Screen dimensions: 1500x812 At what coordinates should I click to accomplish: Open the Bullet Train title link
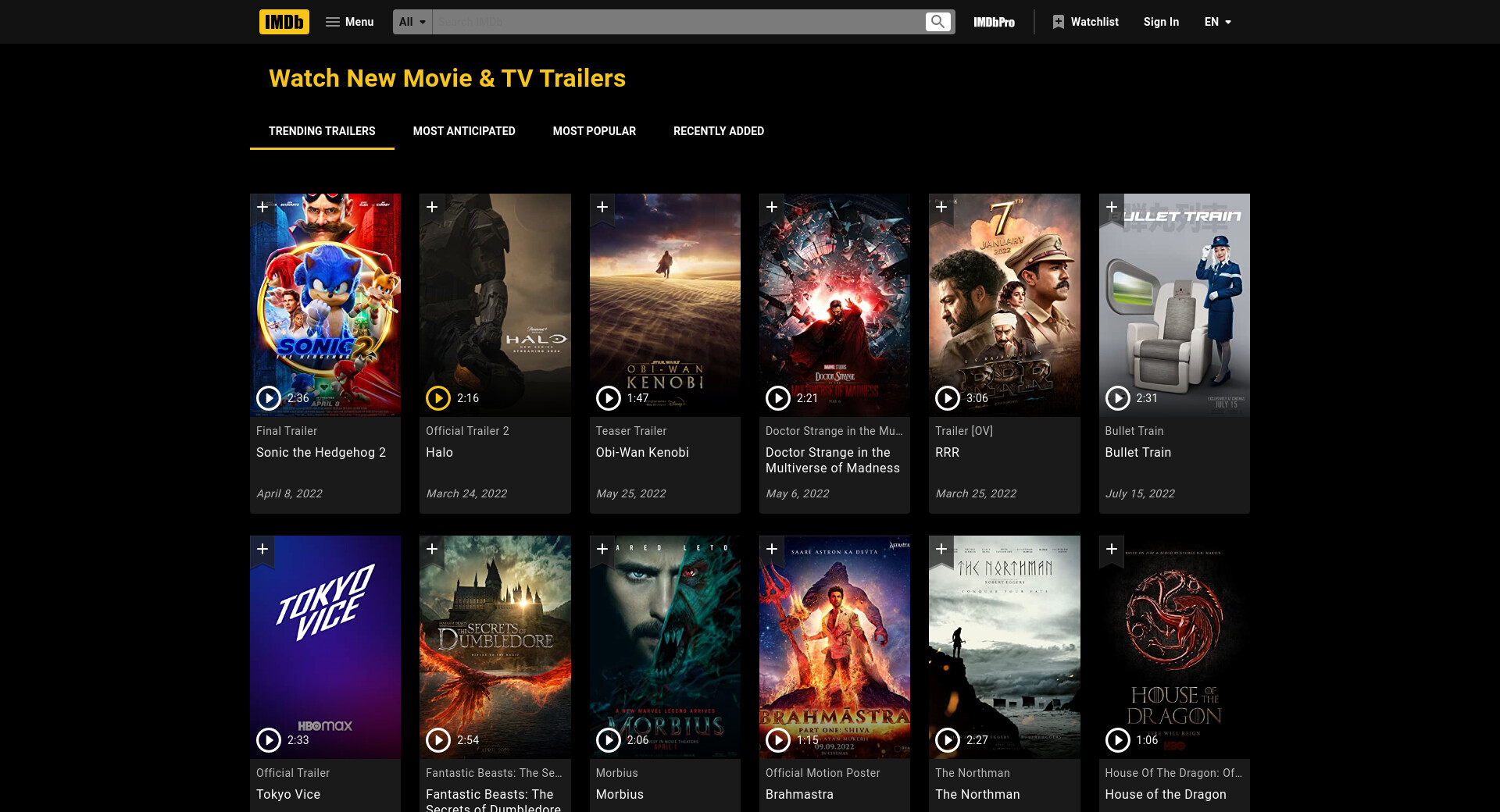(1137, 452)
